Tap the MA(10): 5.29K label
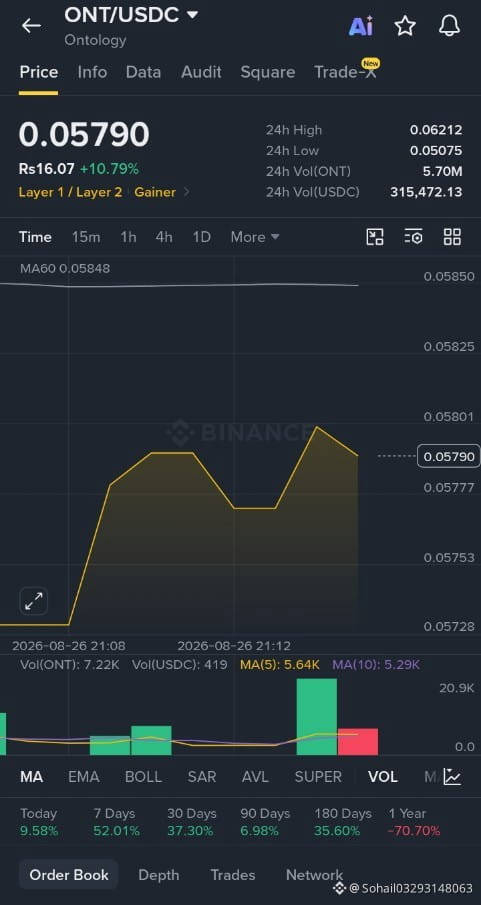481x905 pixels. [x=376, y=665]
